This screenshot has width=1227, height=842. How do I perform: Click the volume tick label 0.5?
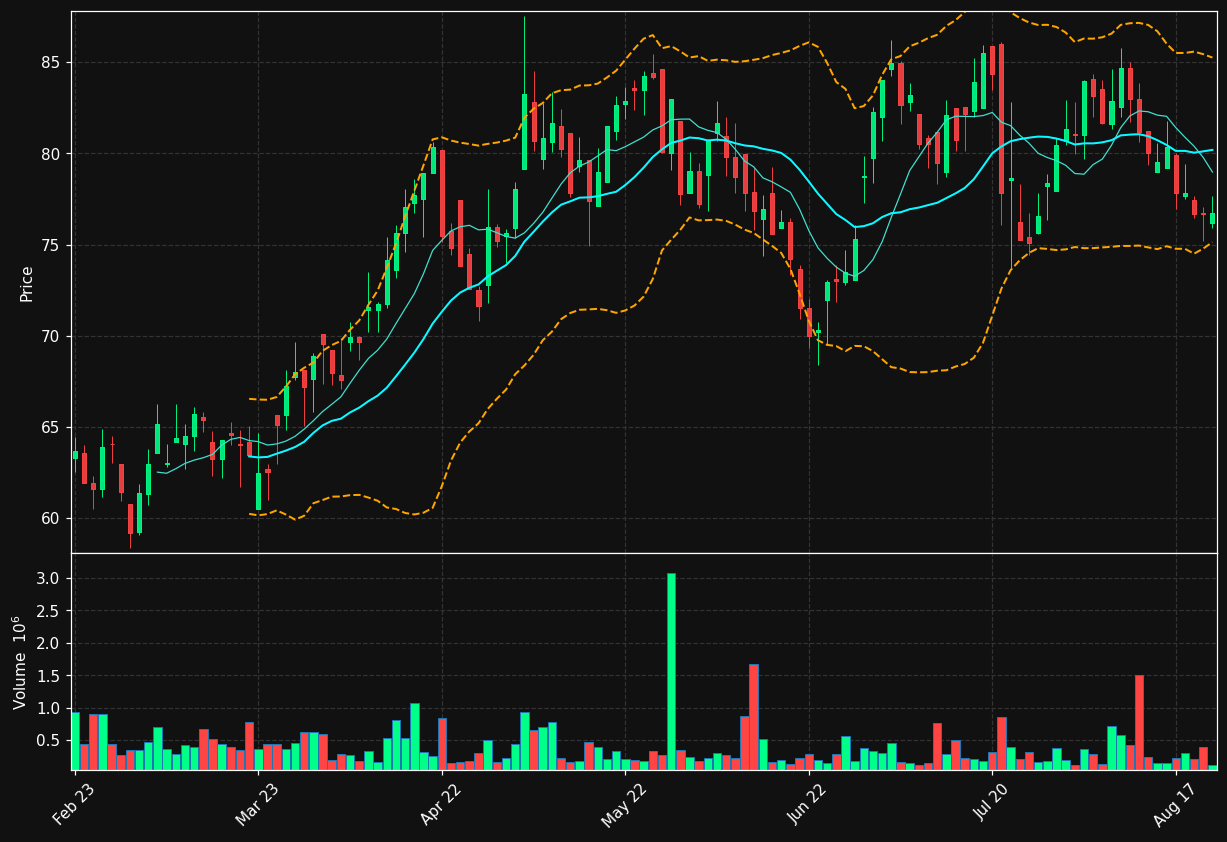(50, 741)
